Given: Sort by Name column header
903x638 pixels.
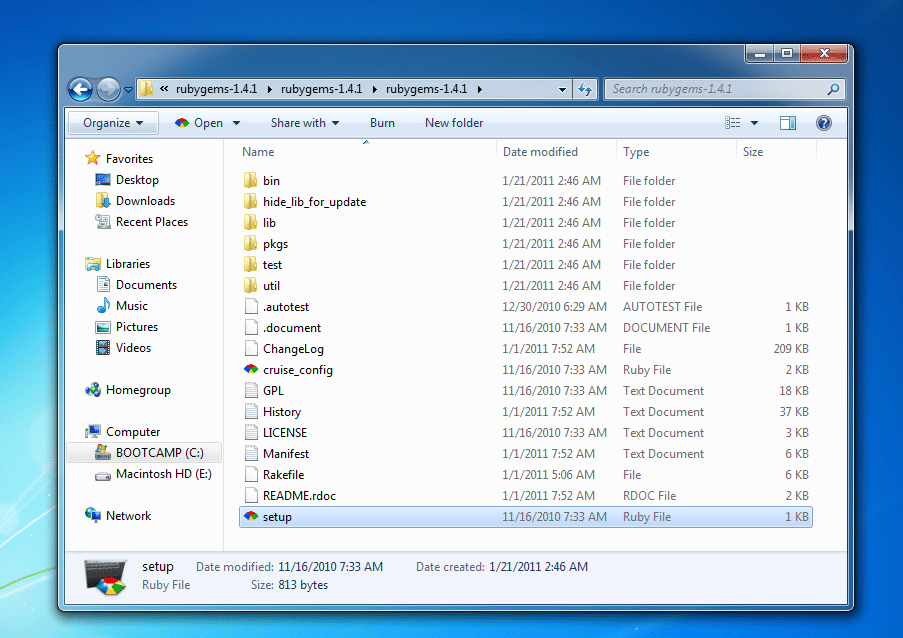Looking at the screenshot, I should (x=258, y=152).
